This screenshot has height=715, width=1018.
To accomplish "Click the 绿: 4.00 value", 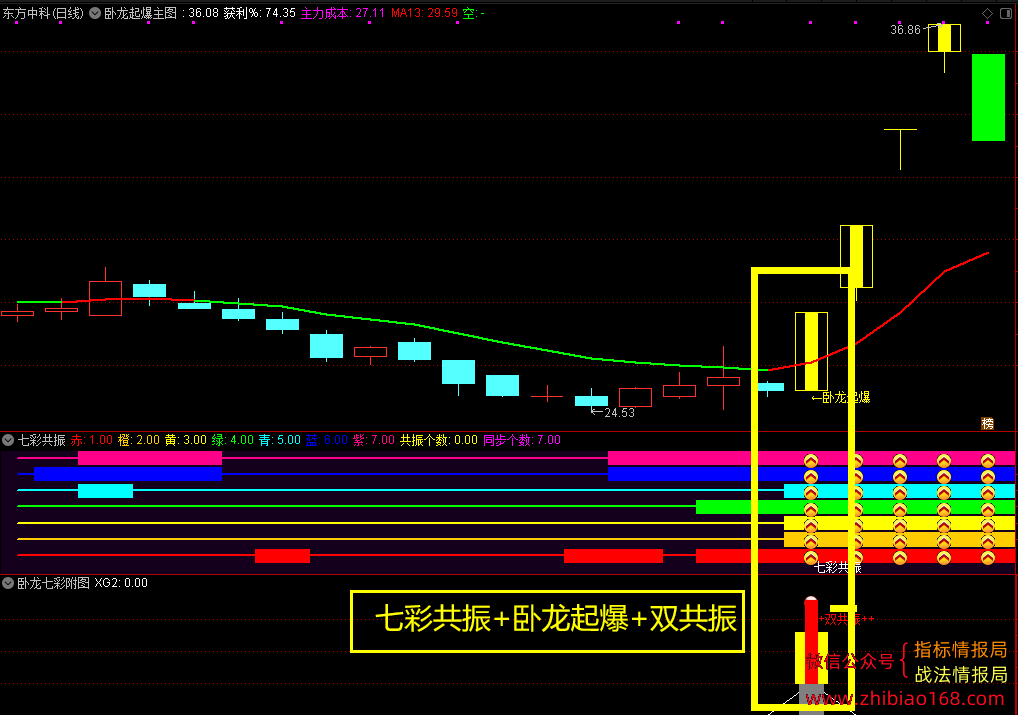I will [232, 440].
